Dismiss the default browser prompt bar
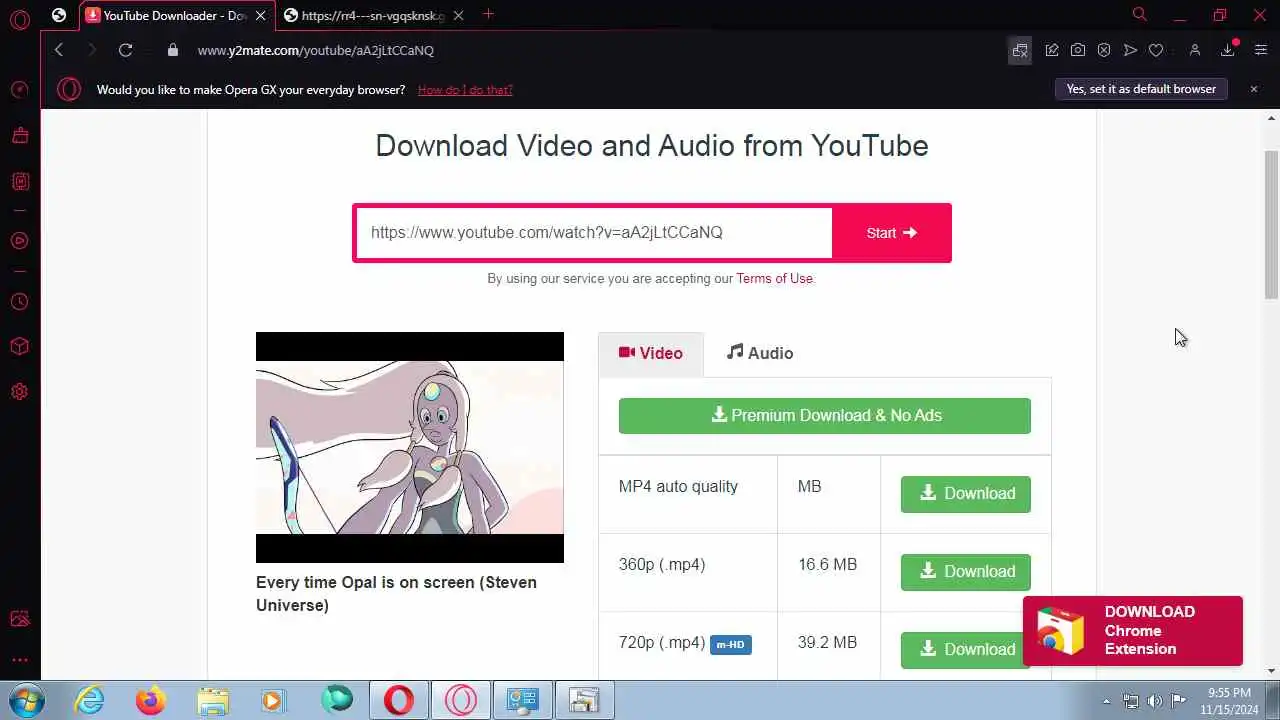Screen dimensions: 1280x720 click(1253, 89)
